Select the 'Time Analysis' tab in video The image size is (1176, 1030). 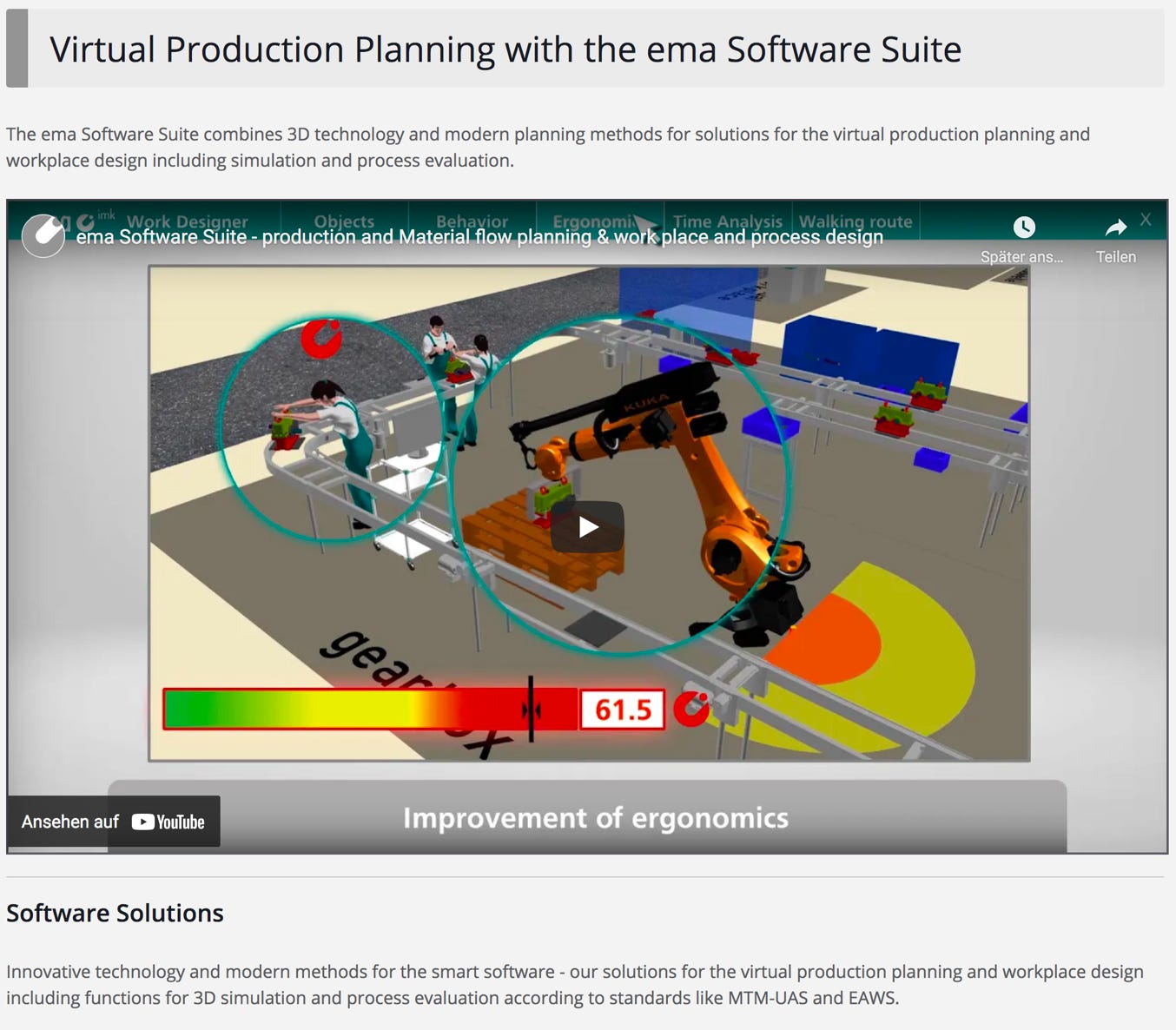click(x=727, y=221)
